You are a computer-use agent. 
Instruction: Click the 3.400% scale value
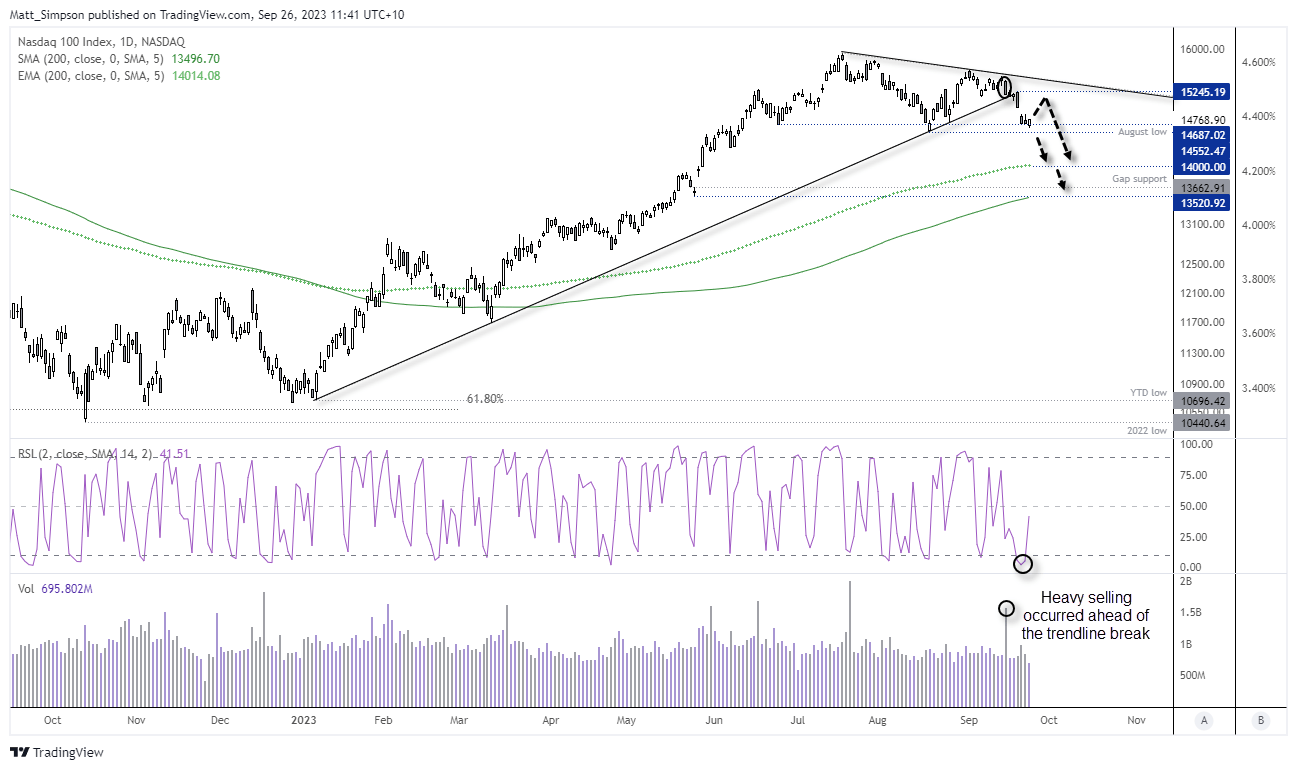pyautogui.click(x=1258, y=388)
